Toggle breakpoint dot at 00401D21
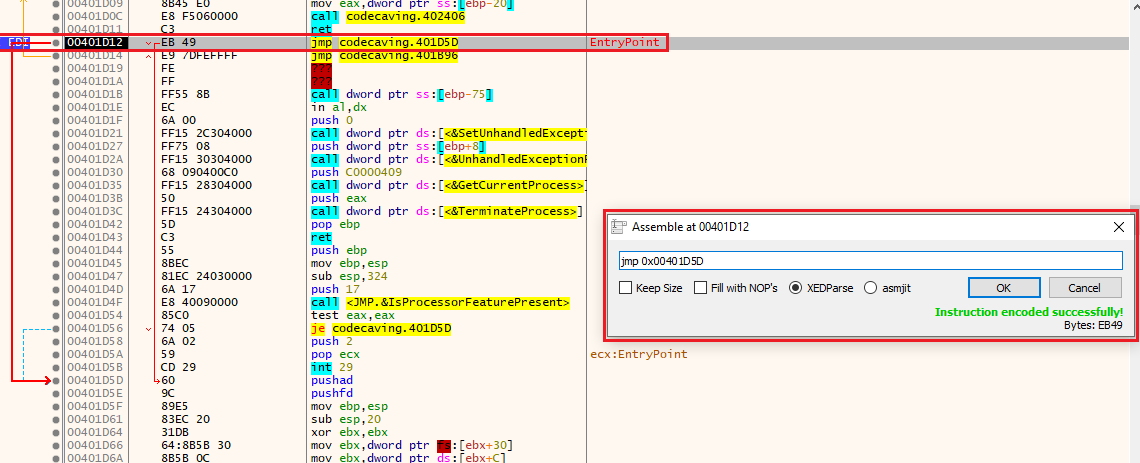Image resolution: width=1140 pixels, height=463 pixels. click(x=56, y=133)
